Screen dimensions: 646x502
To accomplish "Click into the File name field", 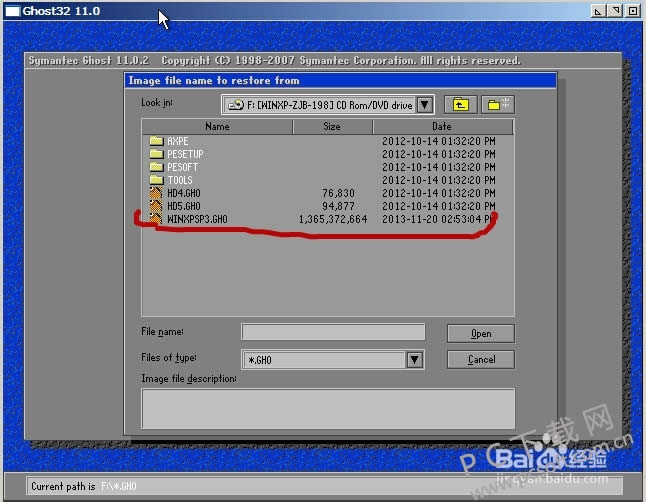I will point(333,332).
